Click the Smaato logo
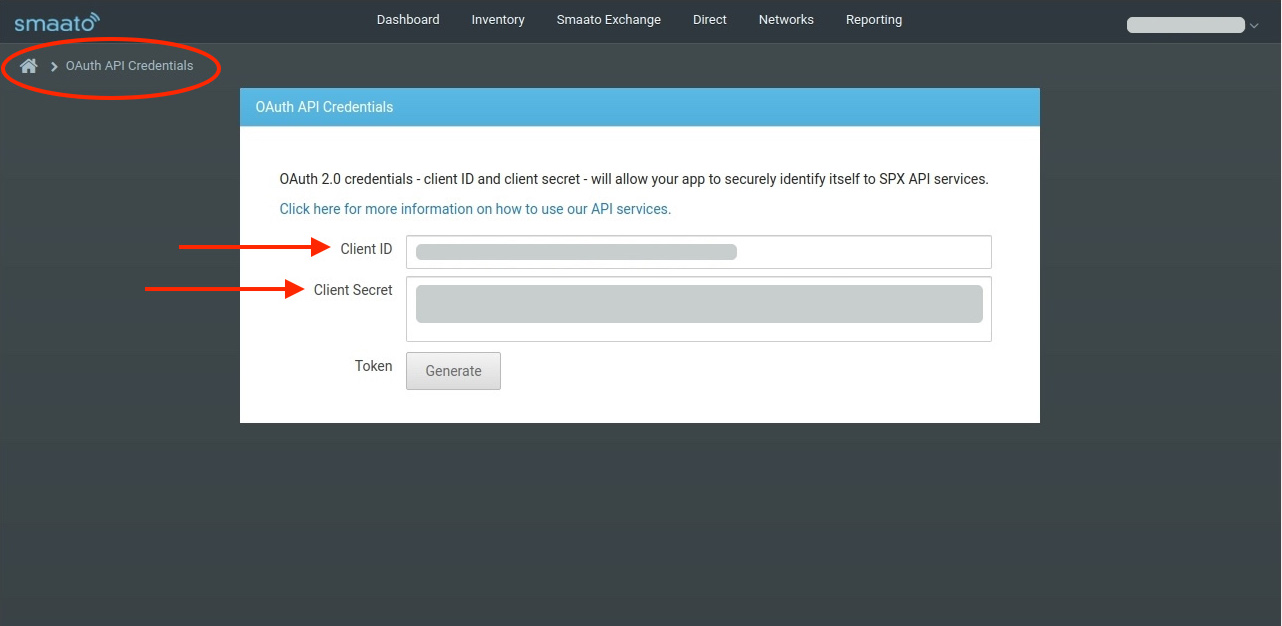 (x=56, y=20)
